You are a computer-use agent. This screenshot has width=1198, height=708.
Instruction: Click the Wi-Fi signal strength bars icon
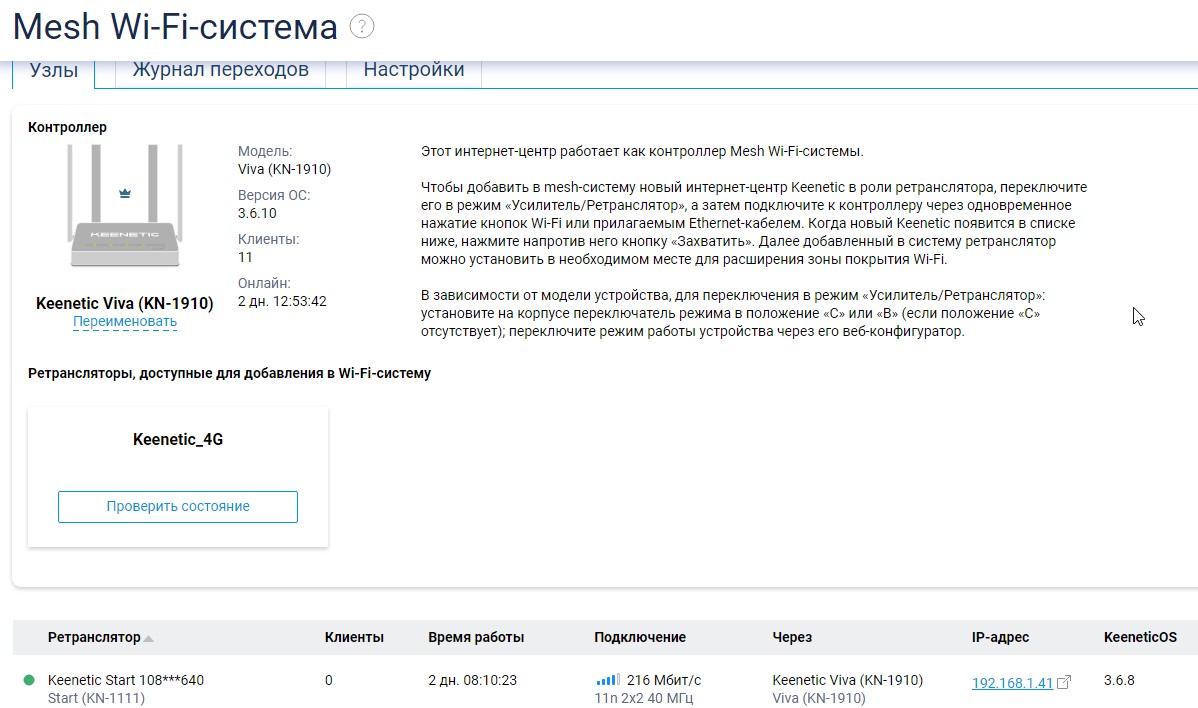(x=607, y=680)
